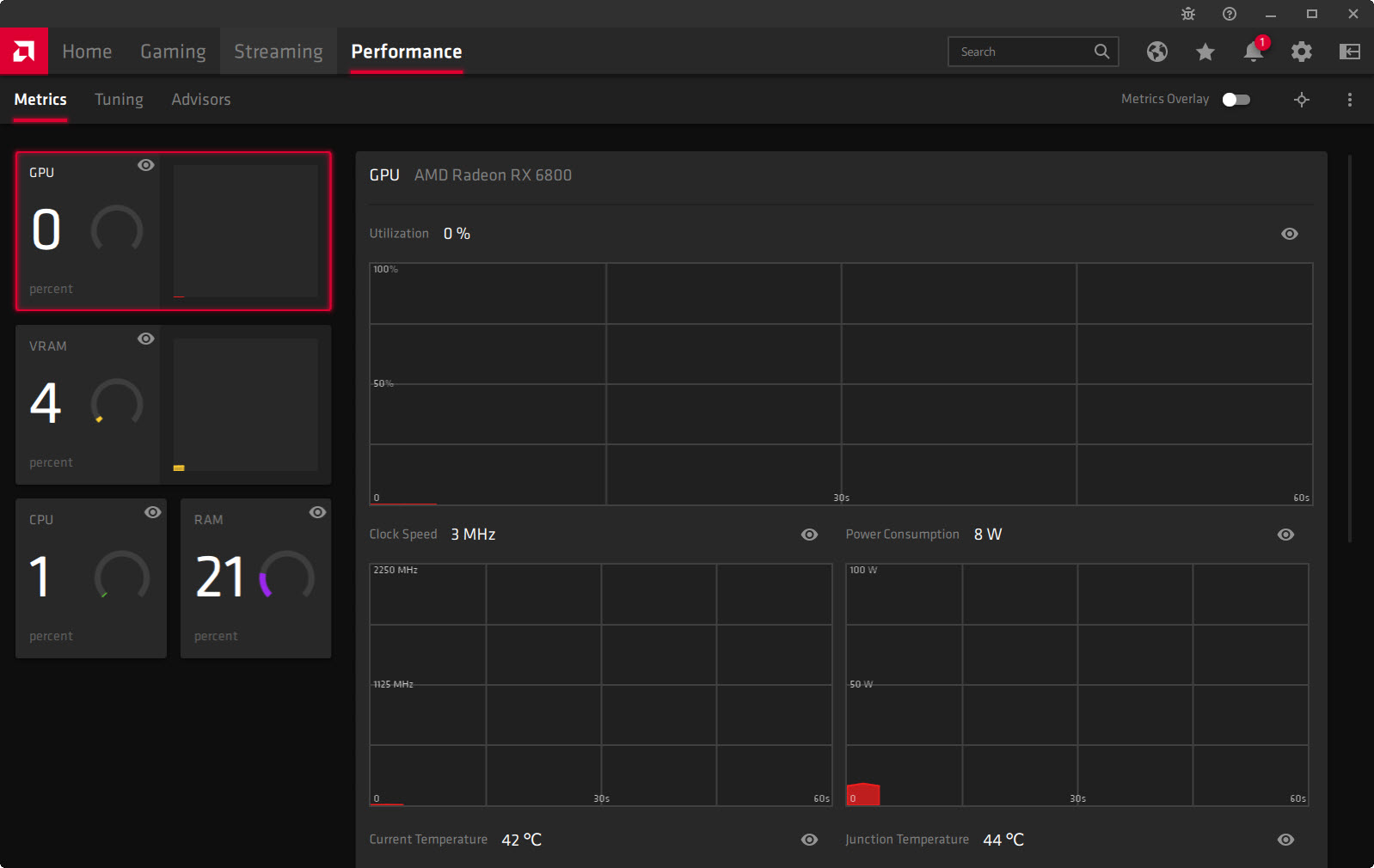The image size is (1374, 868).
Task: Click the bug report icon
Action: 1188,14
